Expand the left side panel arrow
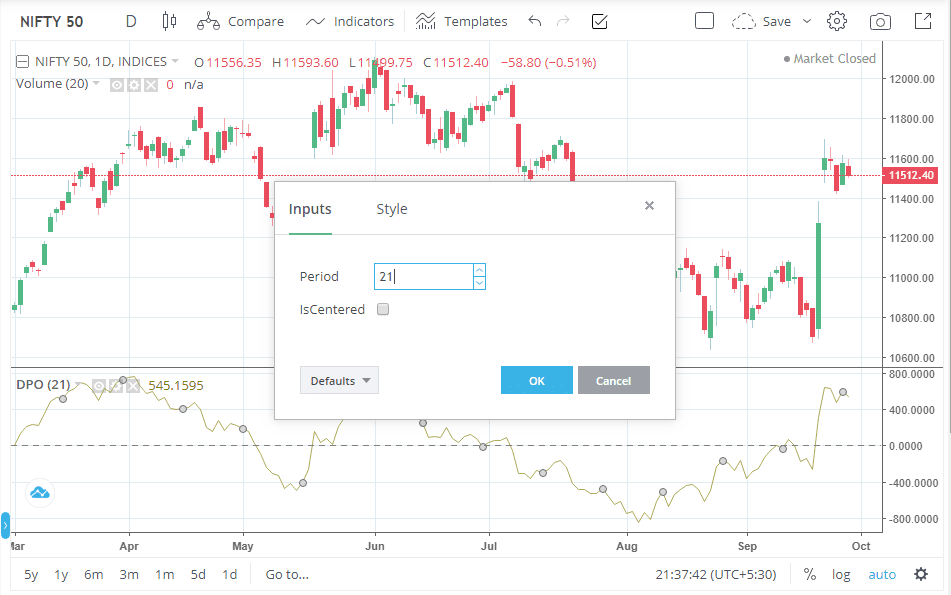 click(x=5, y=525)
